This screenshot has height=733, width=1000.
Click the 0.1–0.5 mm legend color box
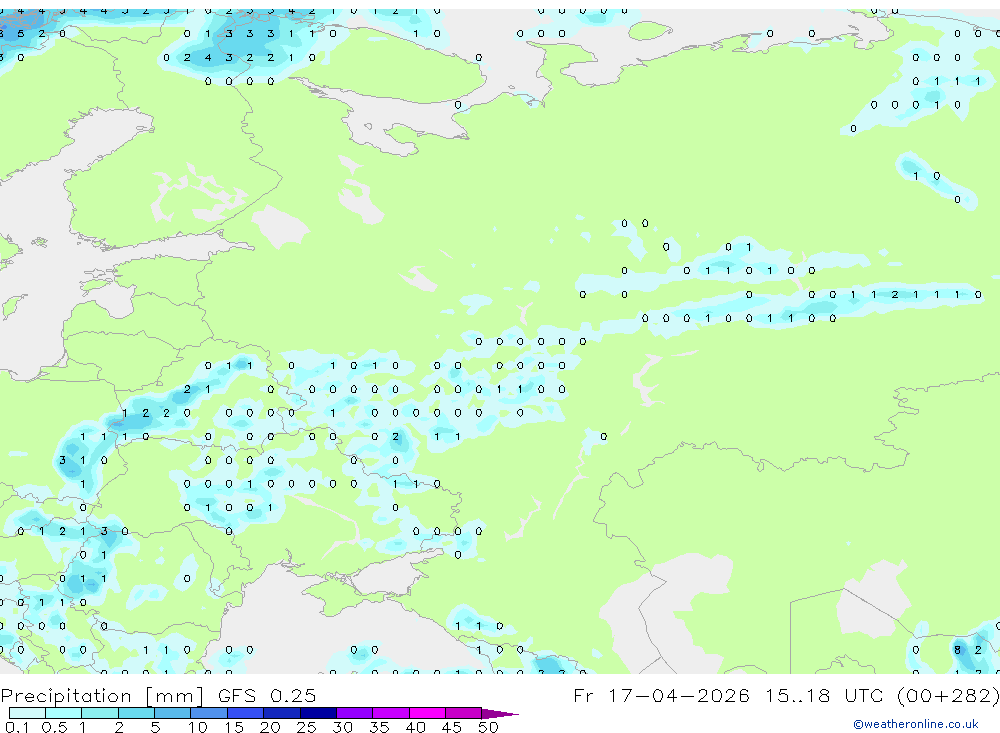click(x=27, y=713)
